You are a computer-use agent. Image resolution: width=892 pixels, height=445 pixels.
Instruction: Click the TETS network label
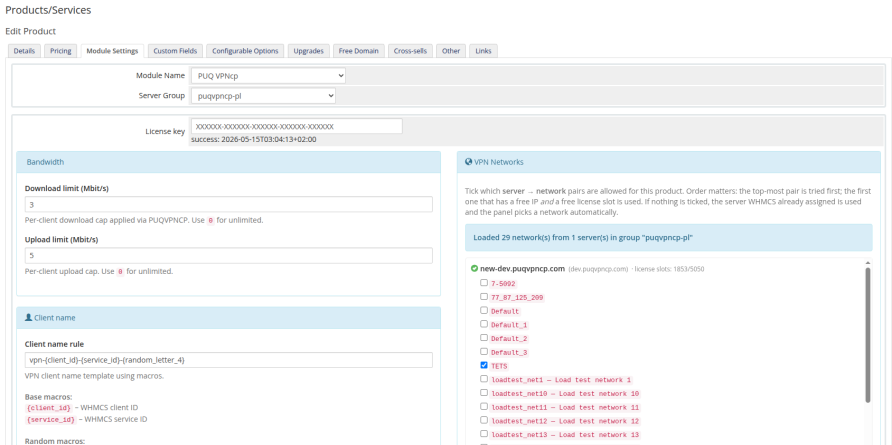pyautogui.click(x=499, y=366)
